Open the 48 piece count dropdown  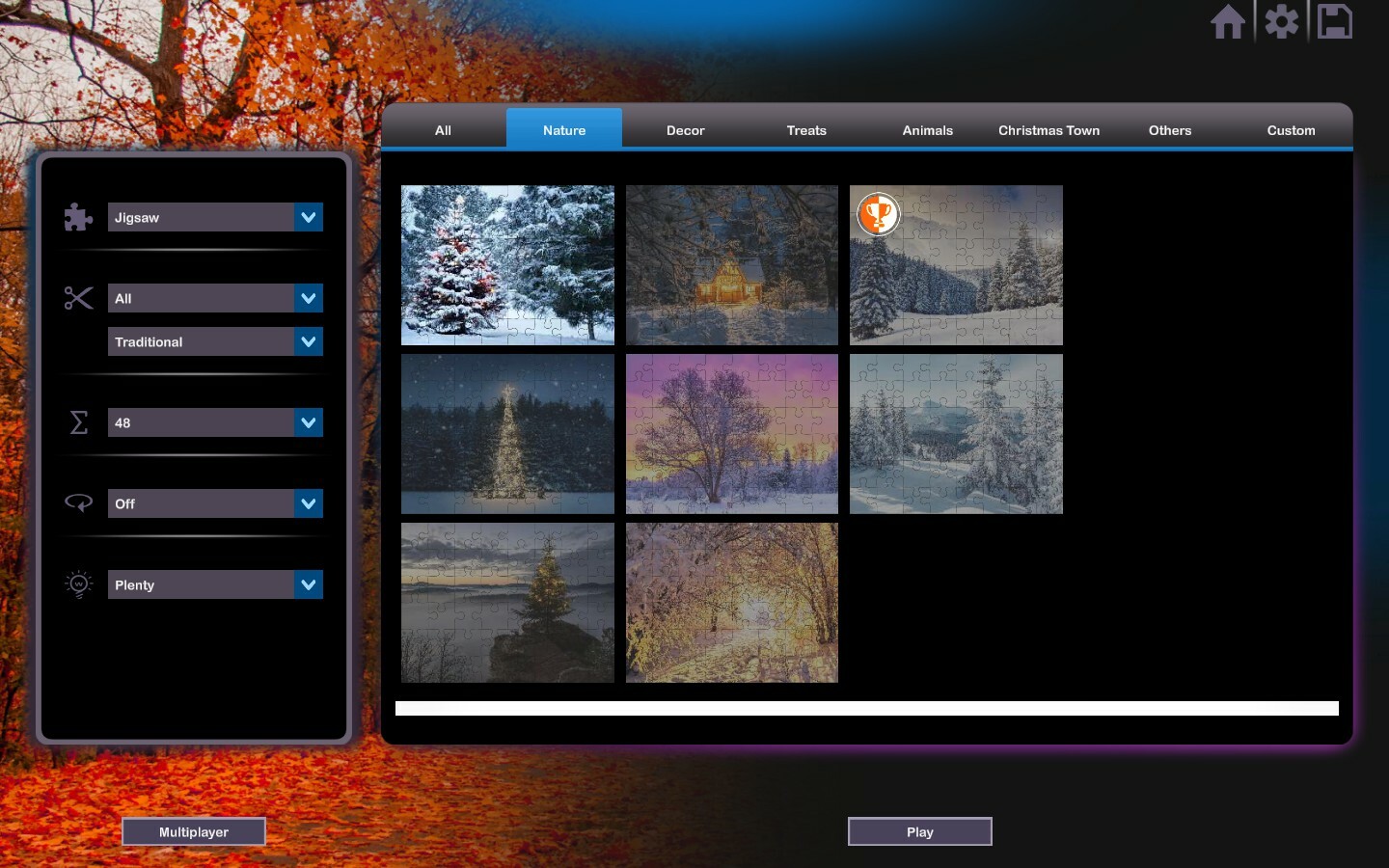308,422
